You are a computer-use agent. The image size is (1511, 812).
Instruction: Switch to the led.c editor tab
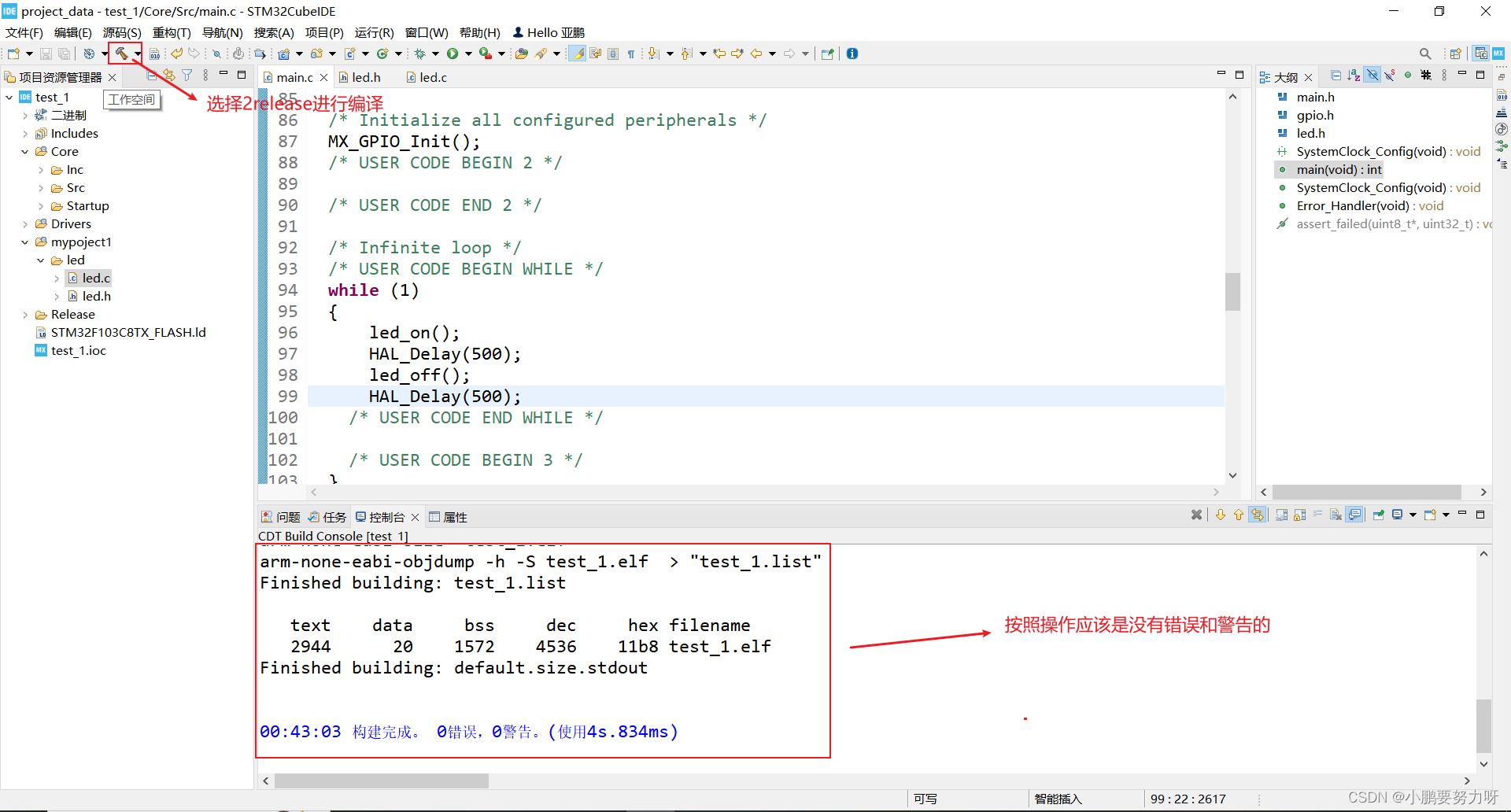point(427,77)
